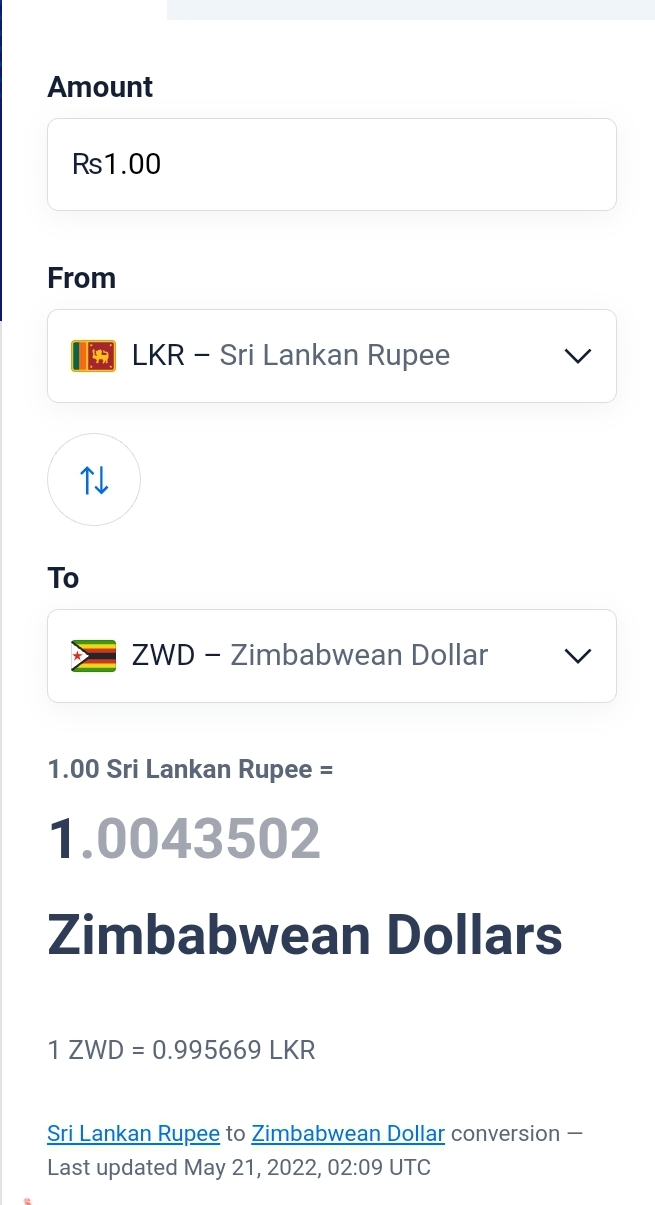Image resolution: width=655 pixels, height=1205 pixels.
Task: Click the LKR currency code text
Action: tap(158, 356)
